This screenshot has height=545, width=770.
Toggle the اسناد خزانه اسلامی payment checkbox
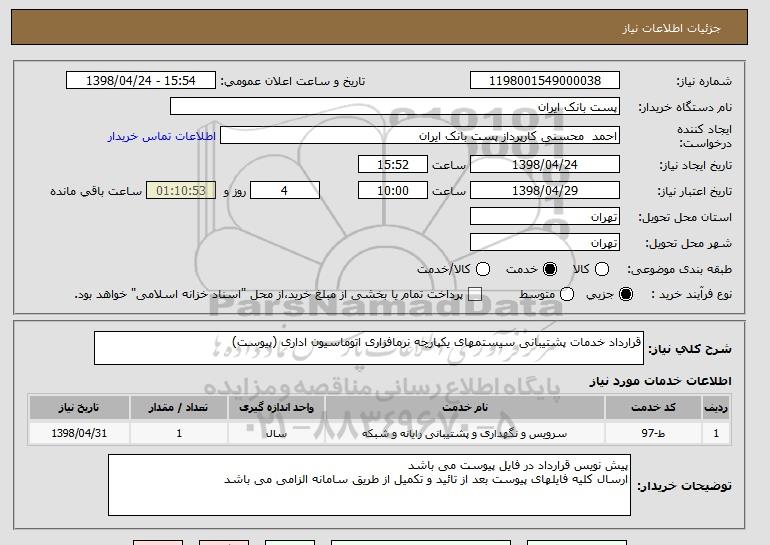click(x=474, y=294)
